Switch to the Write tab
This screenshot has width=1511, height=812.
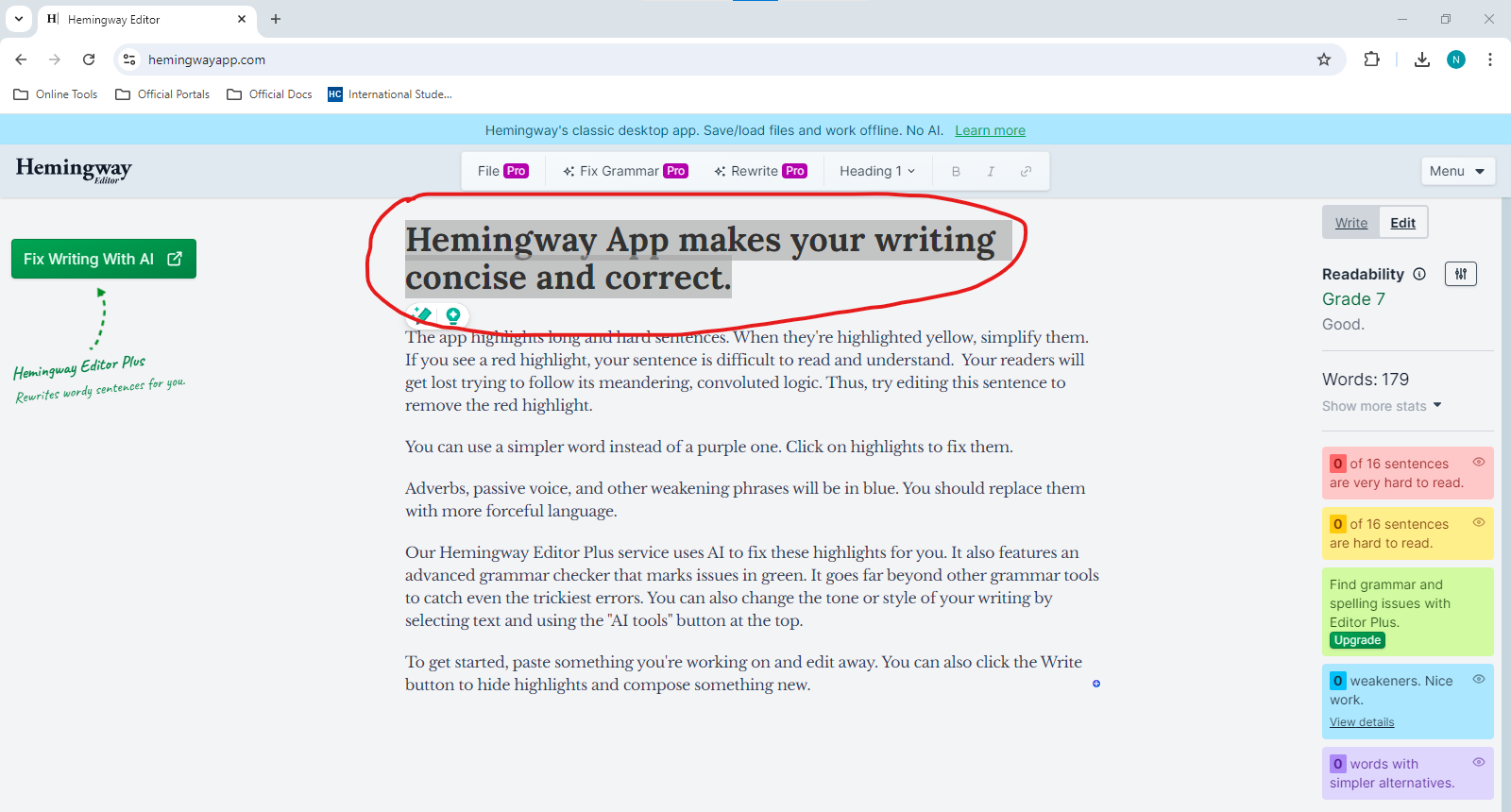coord(1351,223)
